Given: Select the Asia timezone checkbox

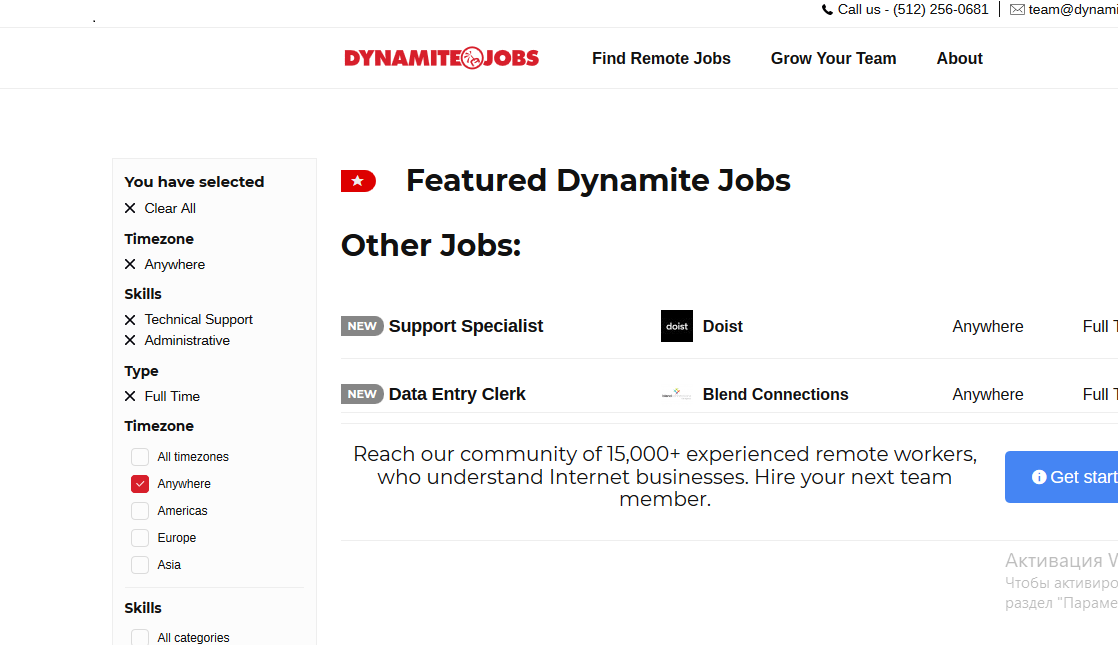Looking at the screenshot, I should [140, 565].
